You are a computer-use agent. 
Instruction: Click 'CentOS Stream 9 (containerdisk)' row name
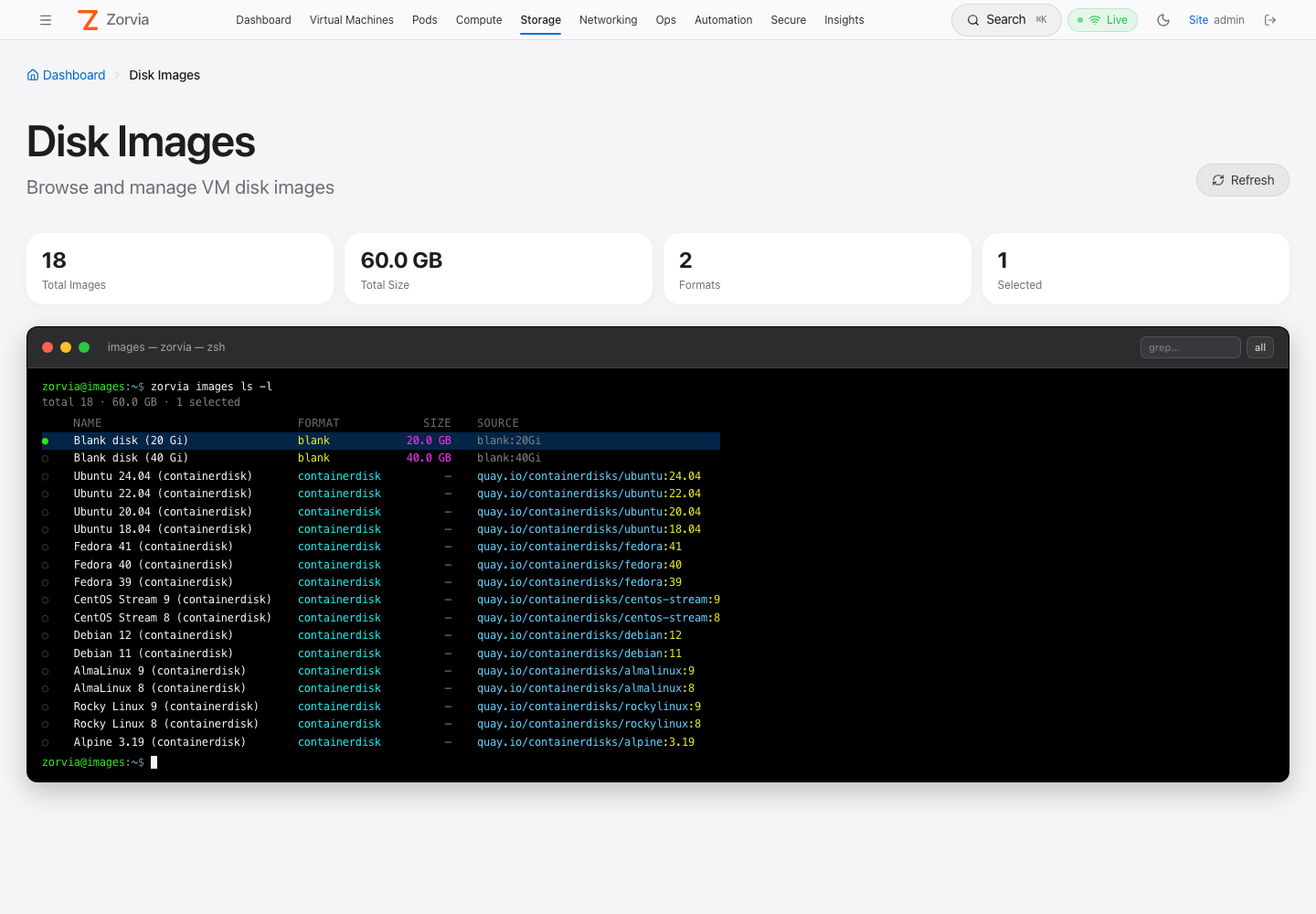[x=173, y=600]
